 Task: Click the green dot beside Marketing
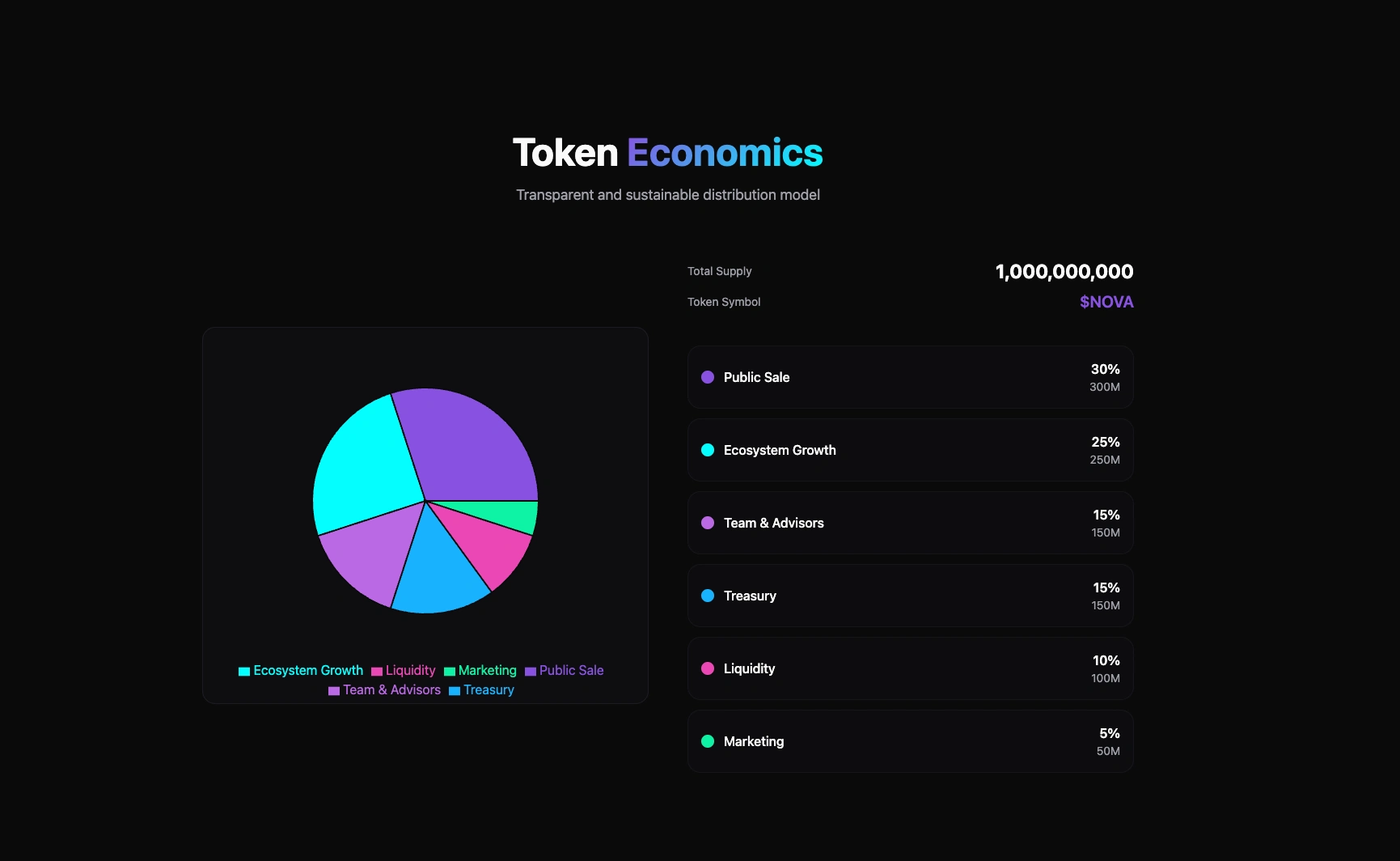708,741
